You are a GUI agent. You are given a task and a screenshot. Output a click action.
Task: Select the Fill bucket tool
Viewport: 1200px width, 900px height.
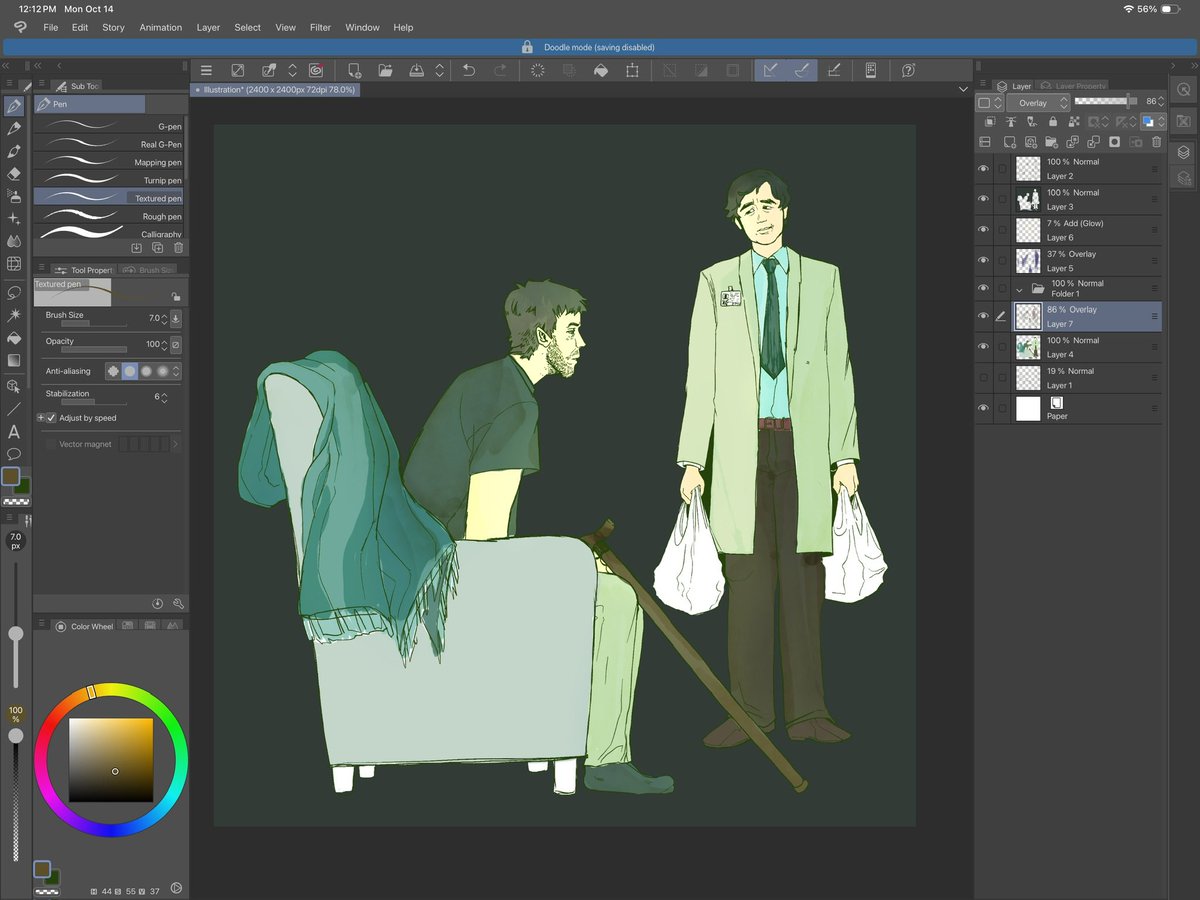point(14,338)
